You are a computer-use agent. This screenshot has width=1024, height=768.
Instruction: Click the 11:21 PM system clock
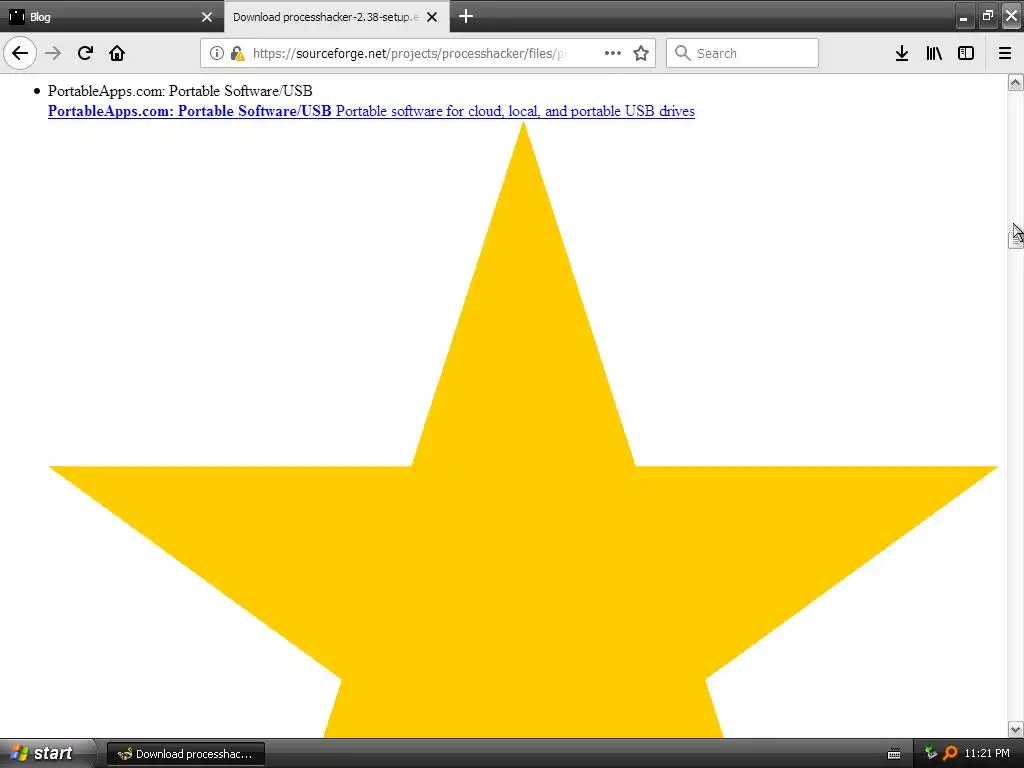point(987,753)
